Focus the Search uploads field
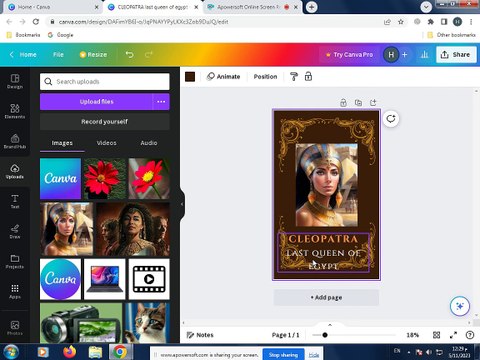This screenshot has height=360, width=480. click(x=105, y=82)
